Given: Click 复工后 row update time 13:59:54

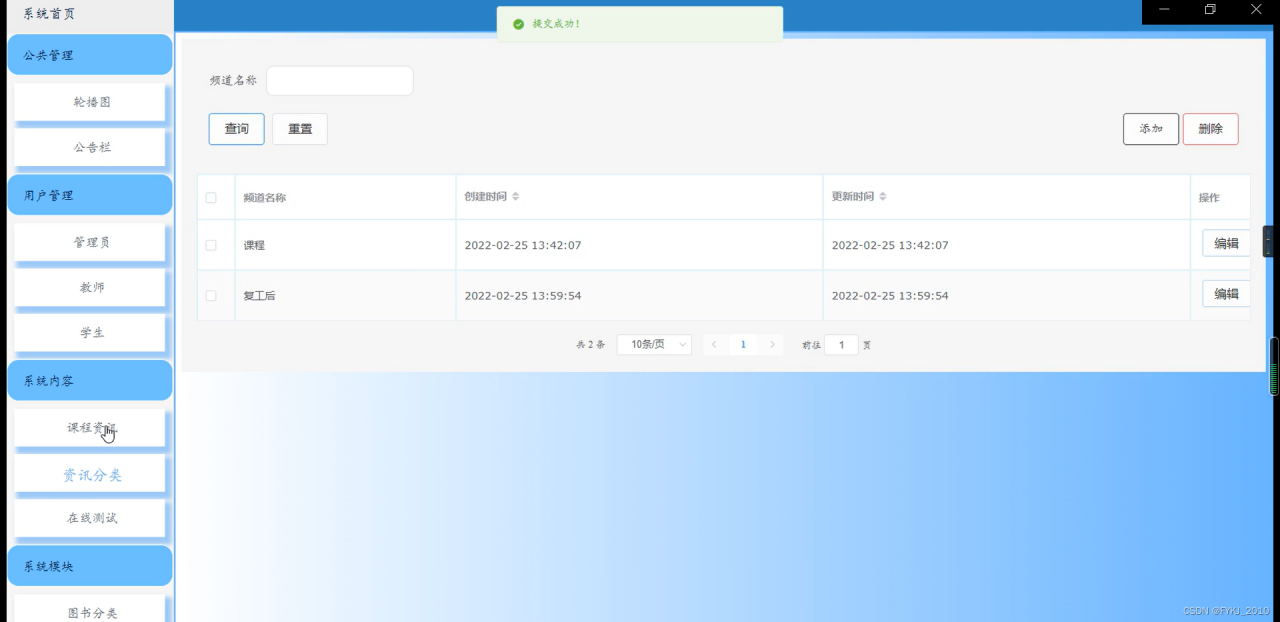Looking at the screenshot, I should (x=890, y=296).
